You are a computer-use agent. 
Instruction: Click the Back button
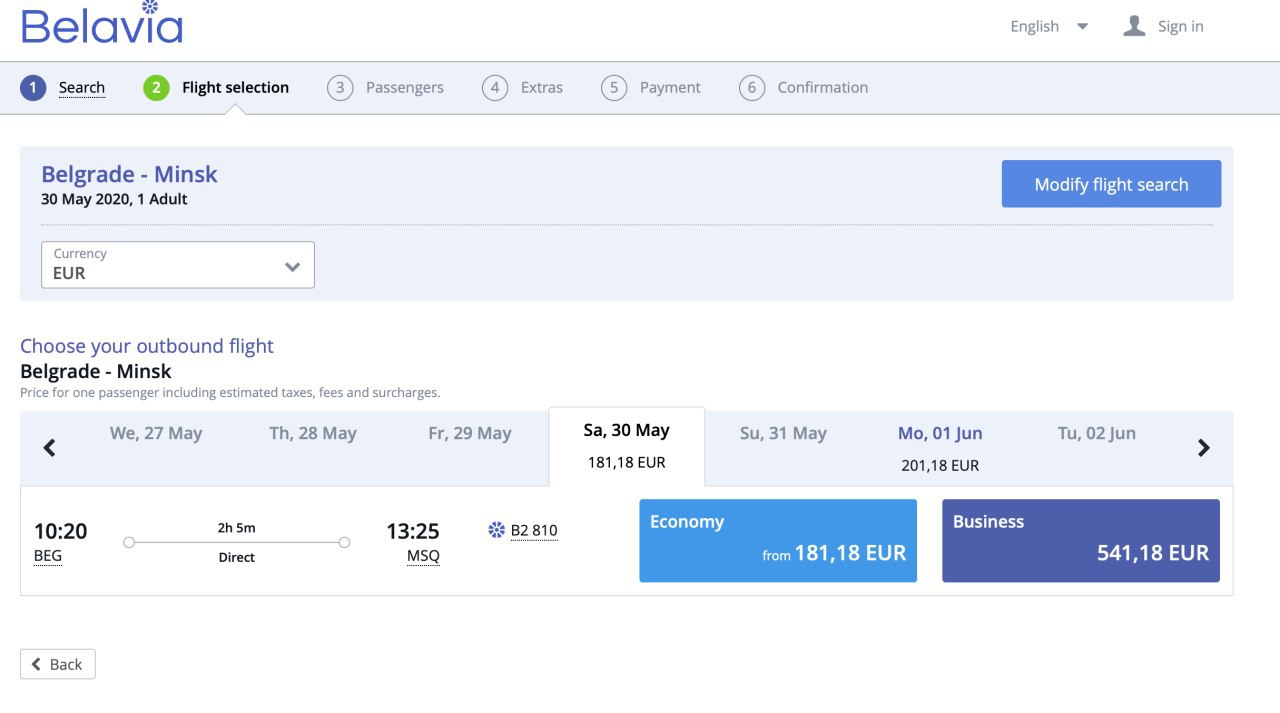click(58, 664)
